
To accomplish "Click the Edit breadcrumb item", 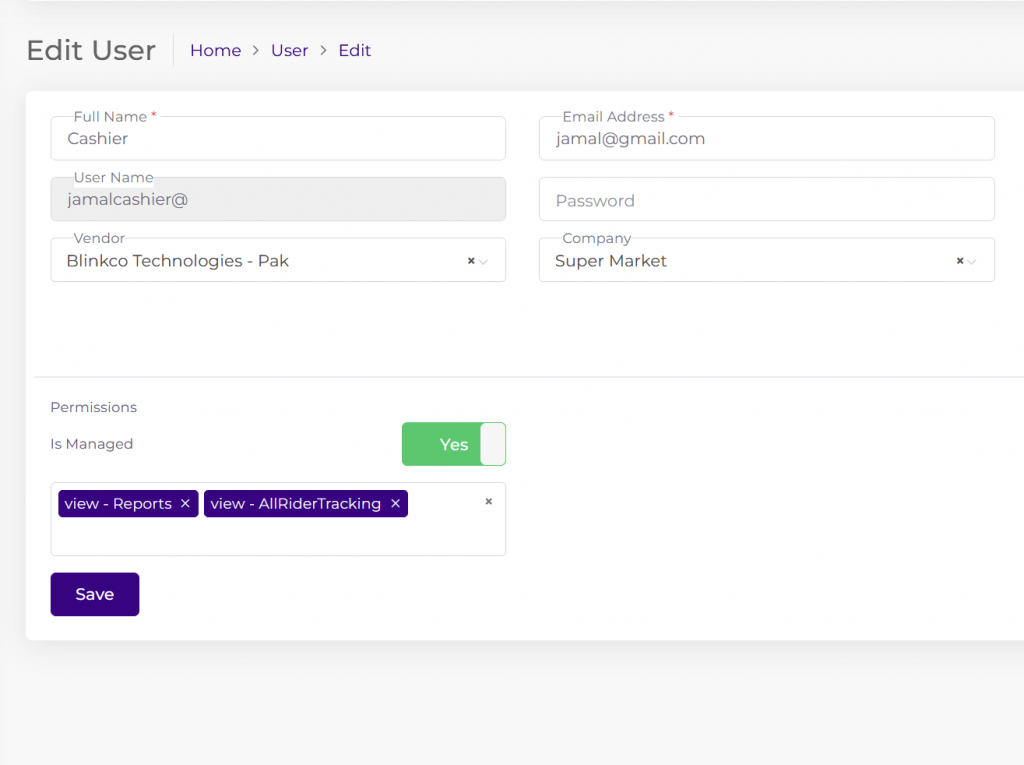I will pos(354,51).
